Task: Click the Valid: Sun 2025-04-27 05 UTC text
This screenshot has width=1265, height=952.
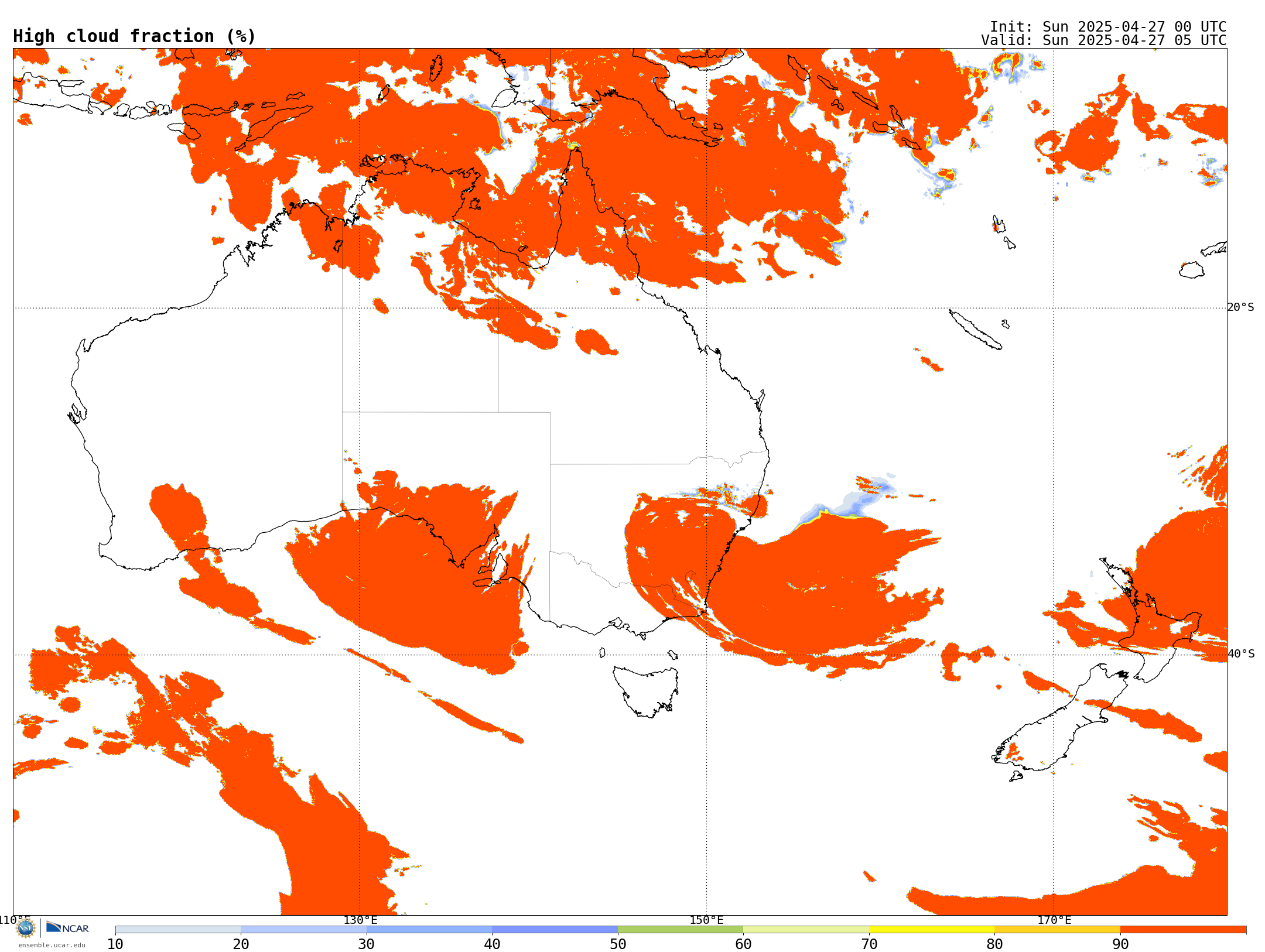Action: (x=1104, y=40)
